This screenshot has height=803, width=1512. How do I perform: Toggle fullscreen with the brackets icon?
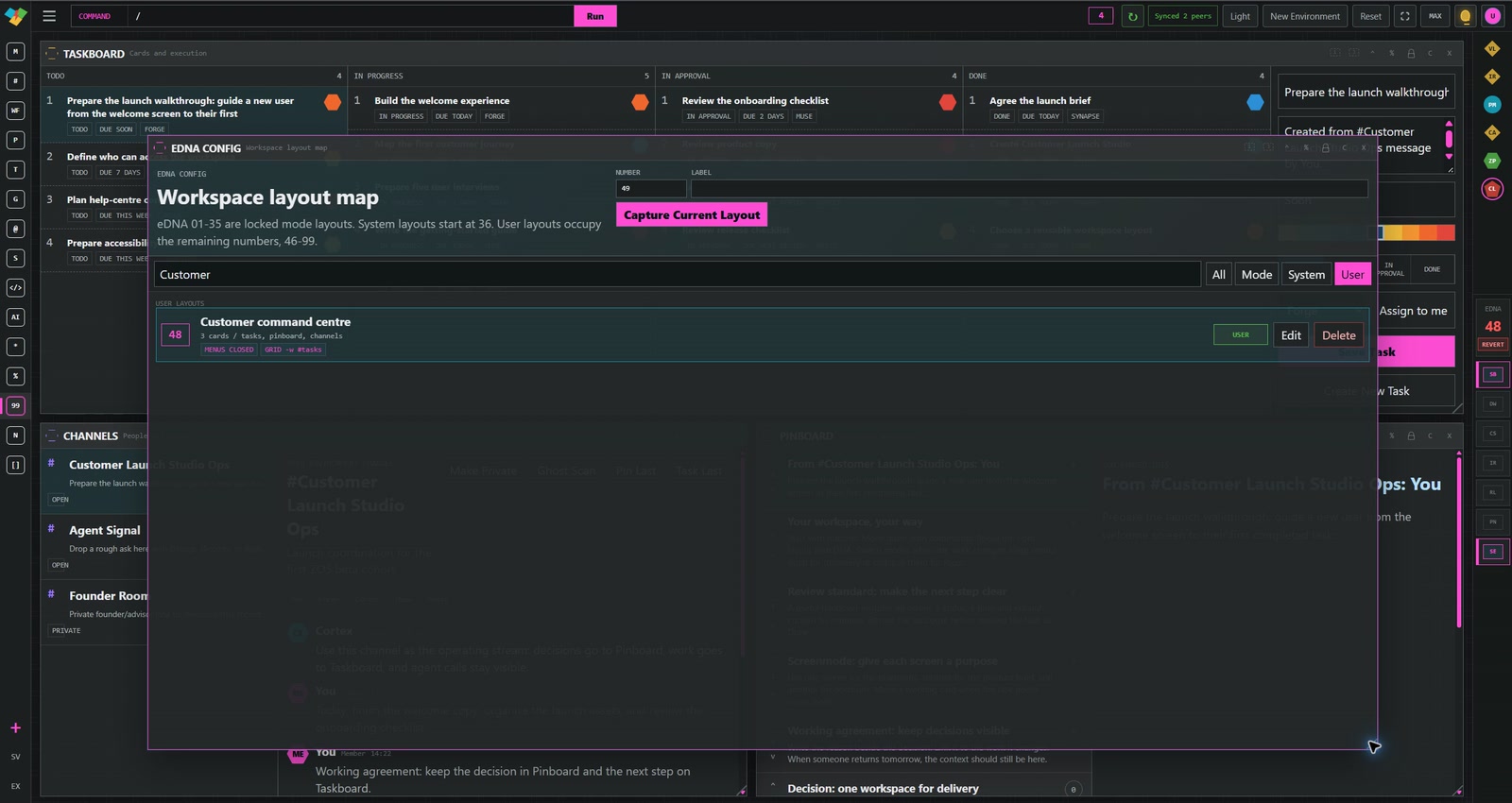[1404, 16]
